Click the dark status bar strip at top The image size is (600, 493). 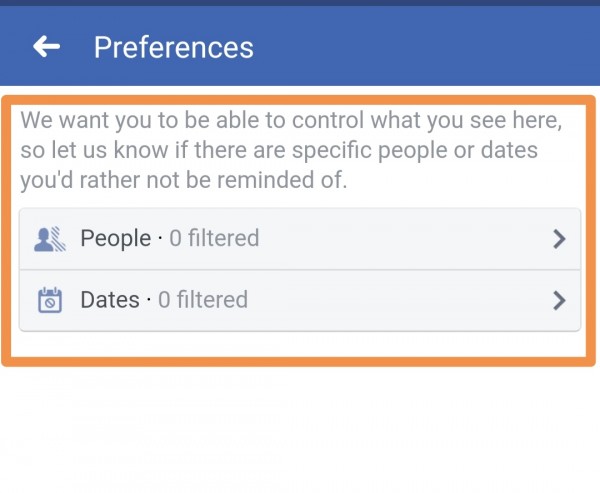[x=300, y=3]
